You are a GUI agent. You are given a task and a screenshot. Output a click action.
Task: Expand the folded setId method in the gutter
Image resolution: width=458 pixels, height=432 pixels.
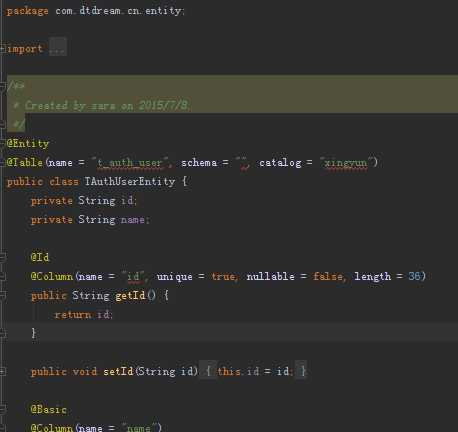(x=2, y=371)
